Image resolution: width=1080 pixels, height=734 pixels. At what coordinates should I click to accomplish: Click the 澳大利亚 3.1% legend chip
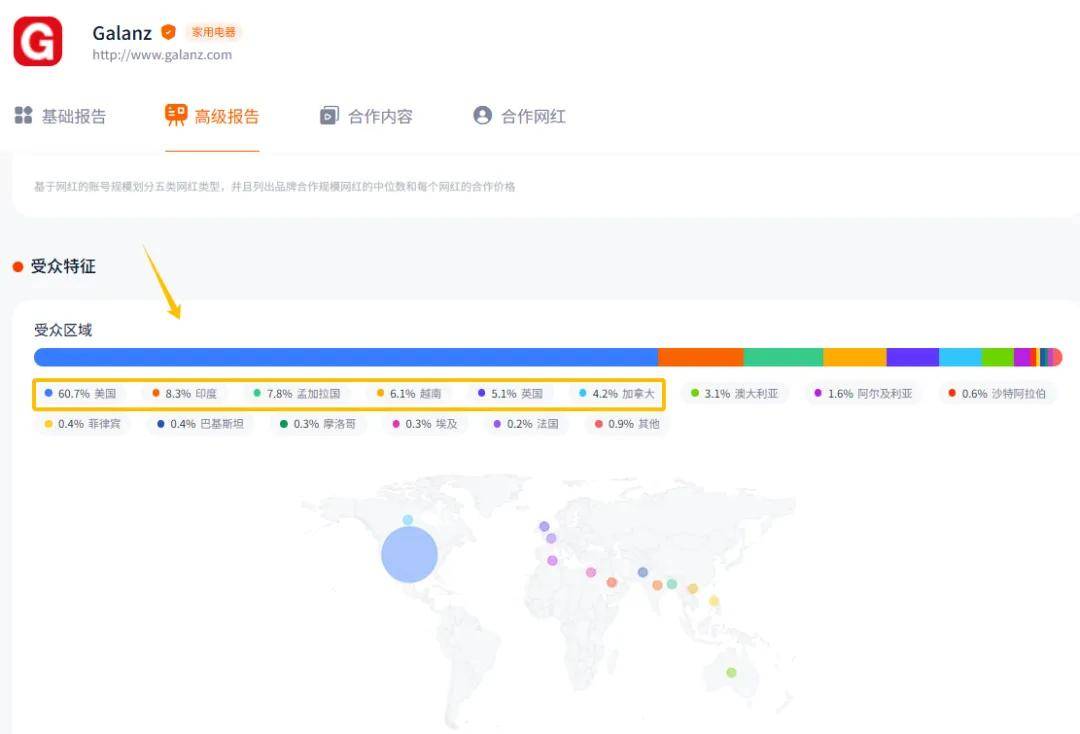pyautogui.click(x=735, y=394)
